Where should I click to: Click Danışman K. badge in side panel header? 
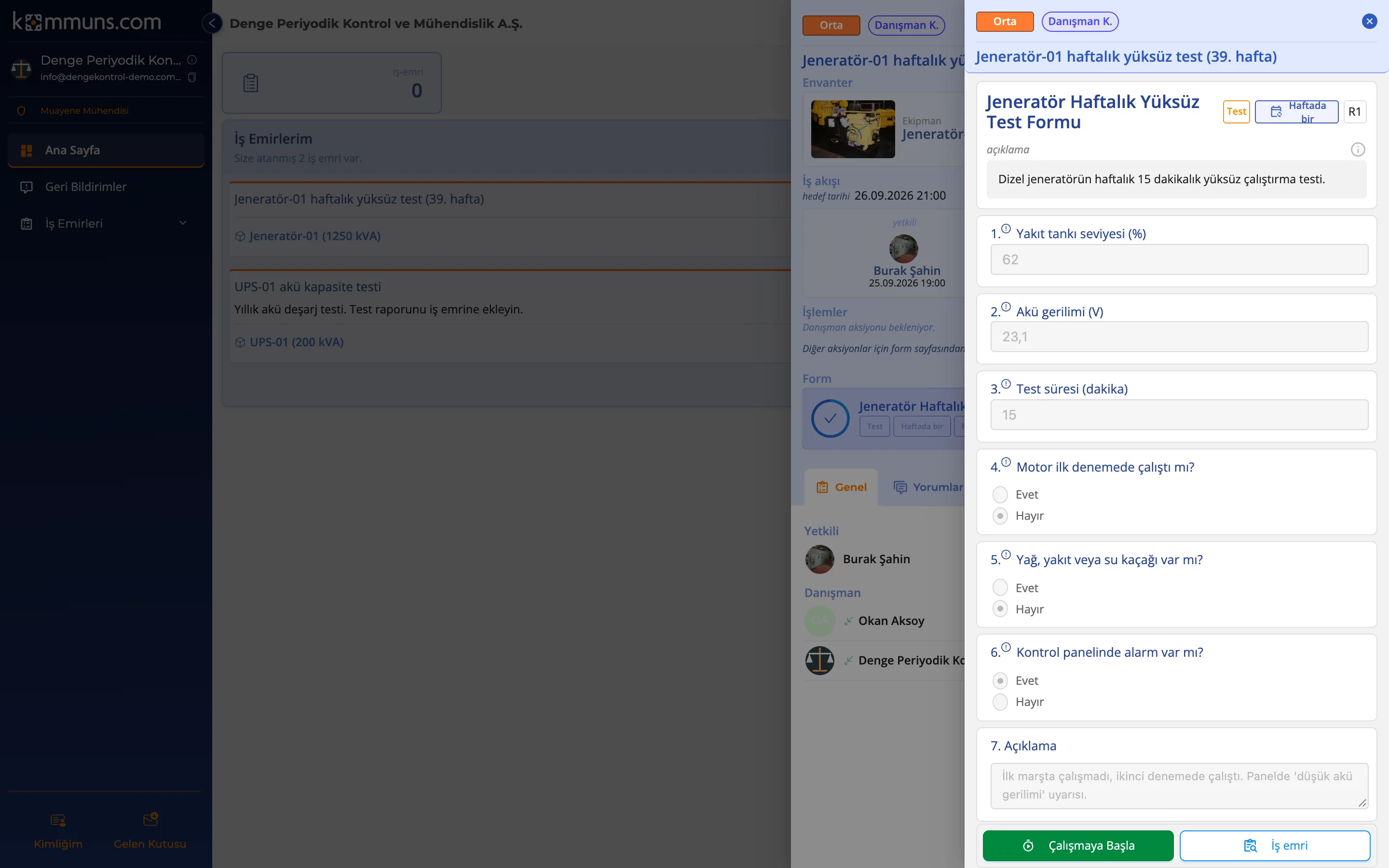pos(1080,21)
